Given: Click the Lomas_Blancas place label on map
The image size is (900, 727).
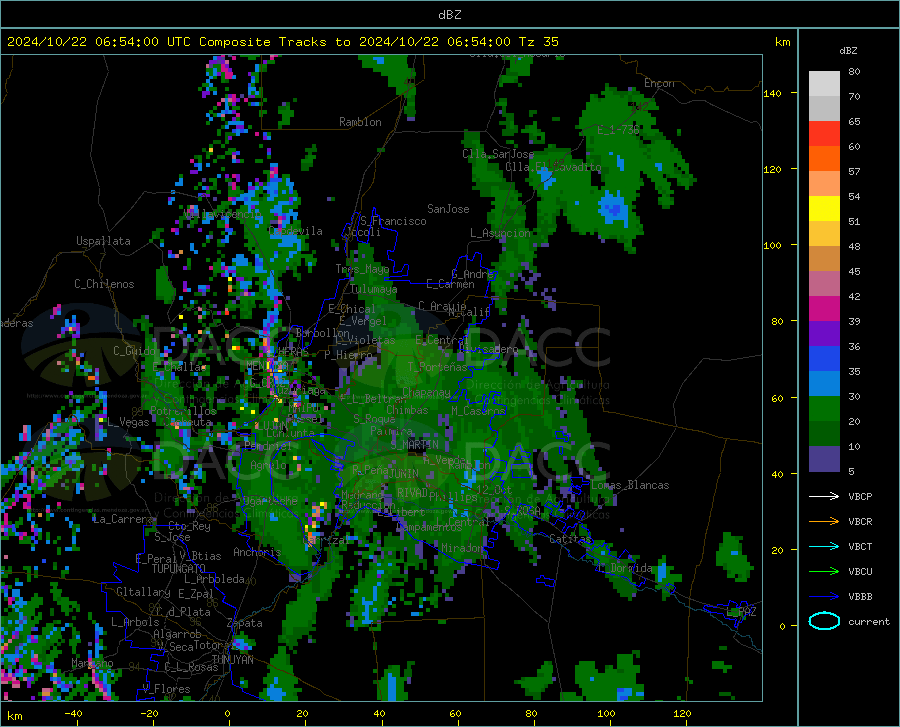Looking at the screenshot, I should [630, 485].
